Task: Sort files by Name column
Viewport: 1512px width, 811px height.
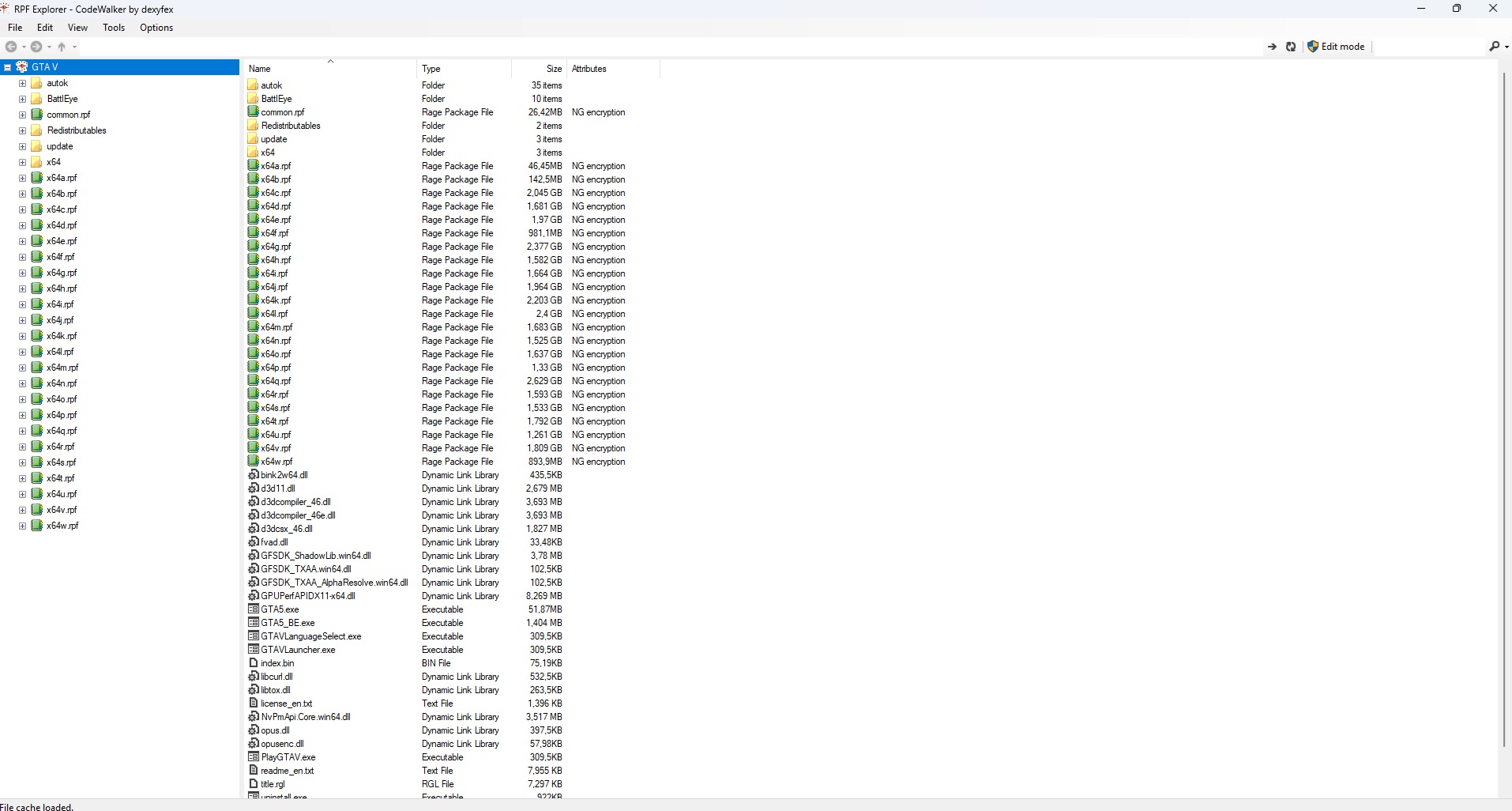Action: pos(329,69)
